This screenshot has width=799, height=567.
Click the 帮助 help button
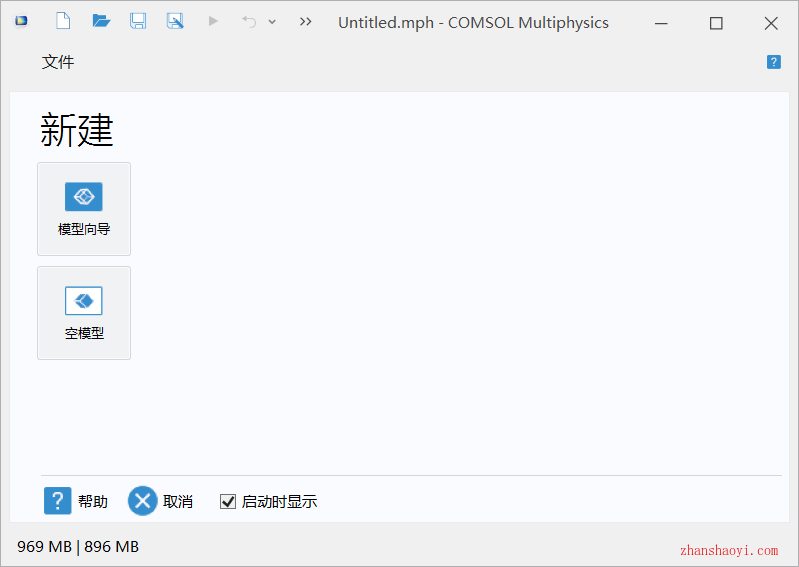(x=76, y=501)
